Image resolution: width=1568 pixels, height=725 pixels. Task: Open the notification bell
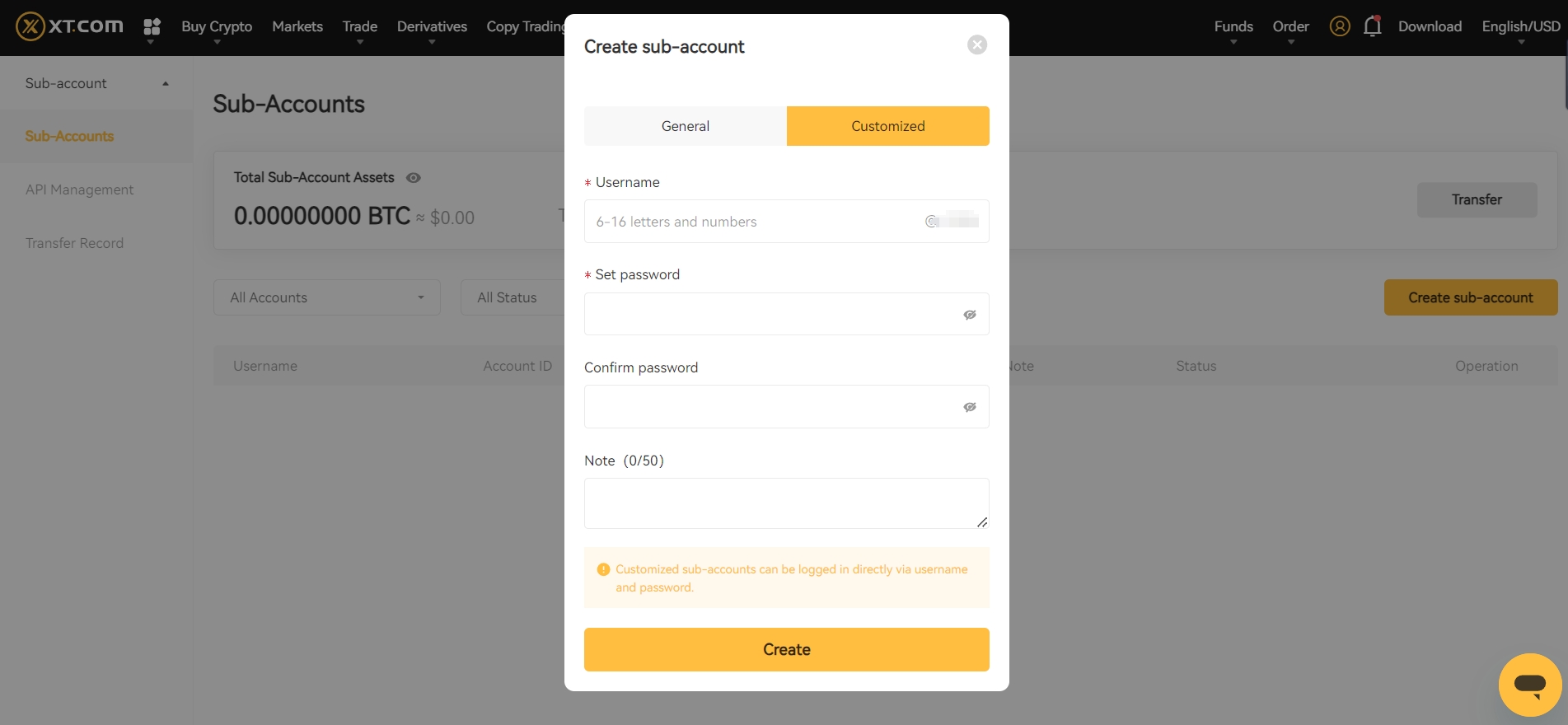coord(1371,26)
